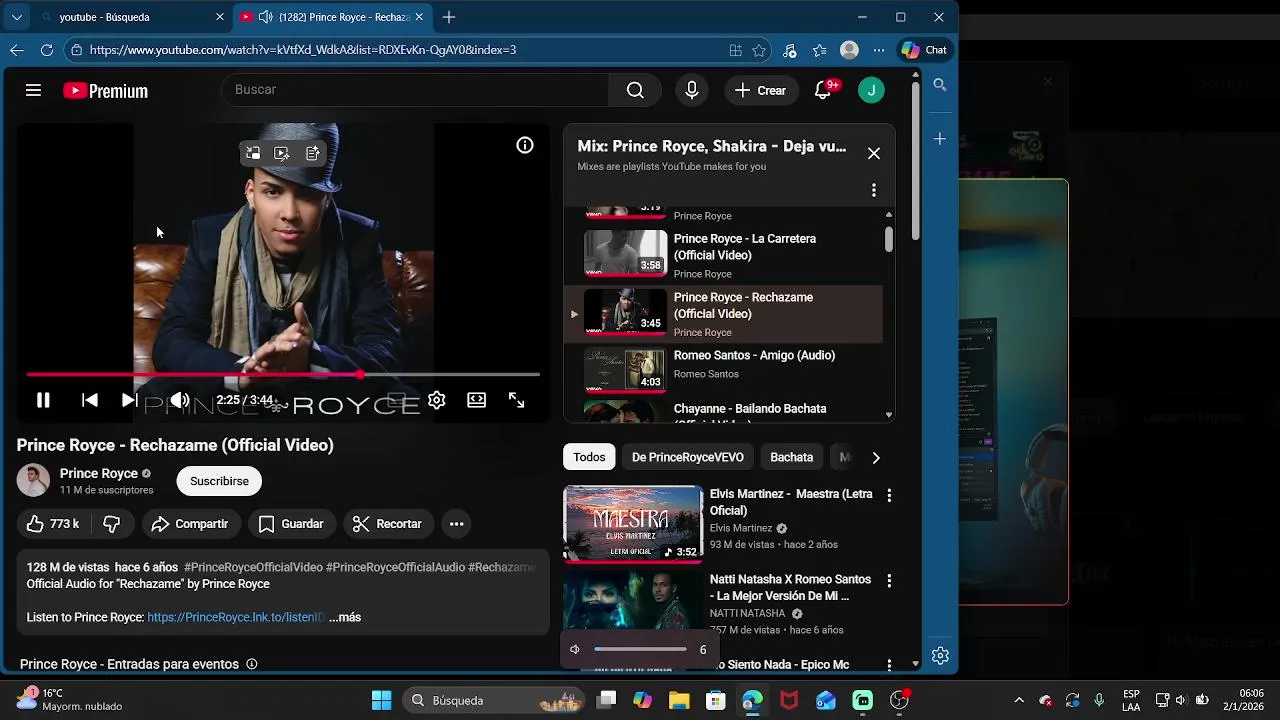Open more actions three-dot button
This screenshot has width=1280, height=720.
tap(456, 524)
